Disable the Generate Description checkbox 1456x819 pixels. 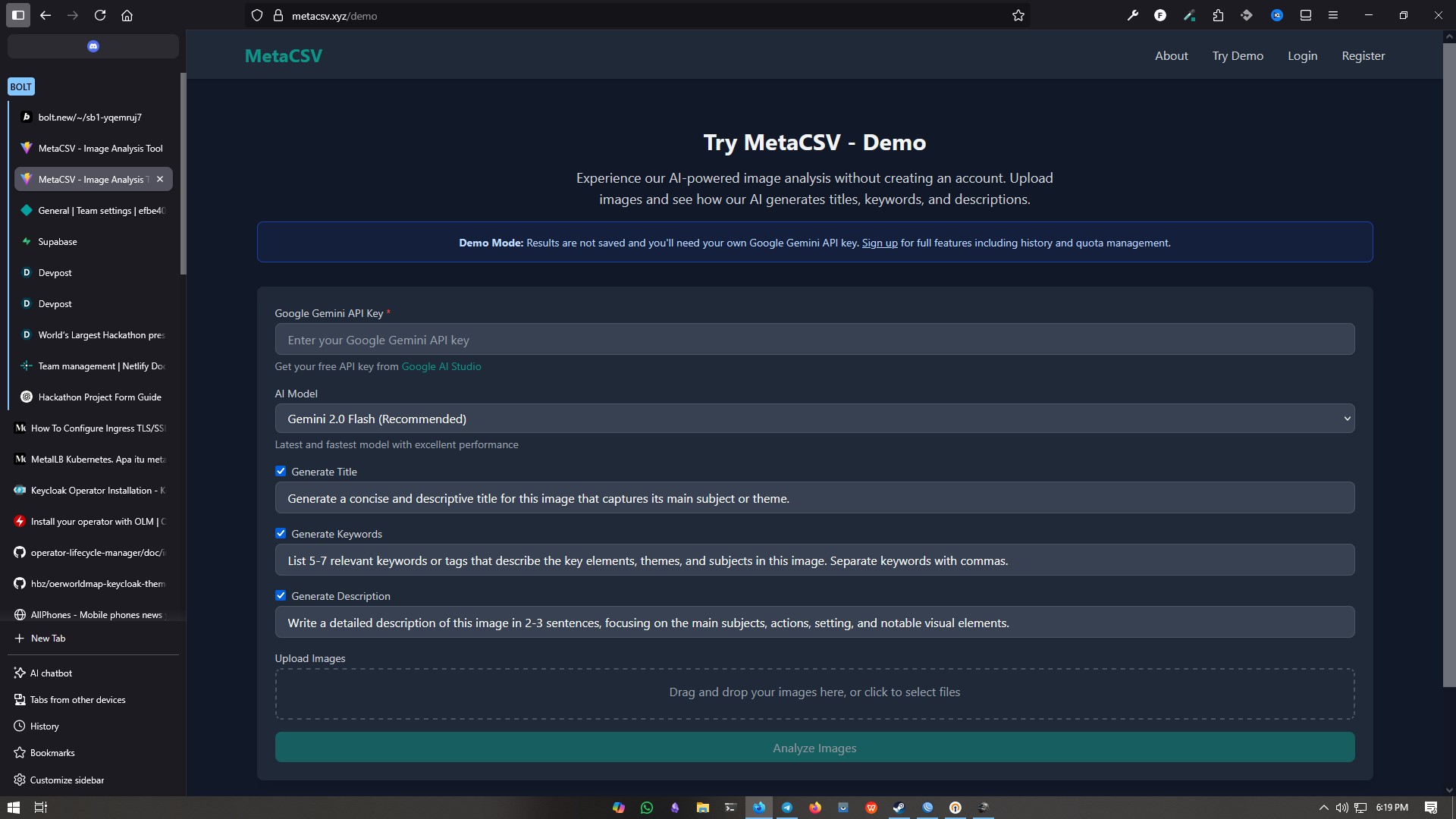click(281, 595)
